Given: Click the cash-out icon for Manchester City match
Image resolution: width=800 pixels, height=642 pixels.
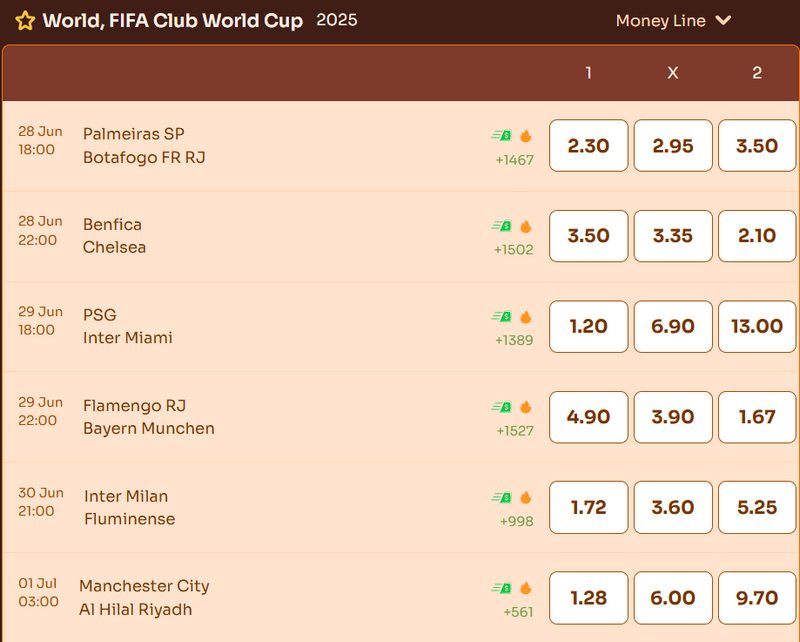Looking at the screenshot, I should click(502, 588).
